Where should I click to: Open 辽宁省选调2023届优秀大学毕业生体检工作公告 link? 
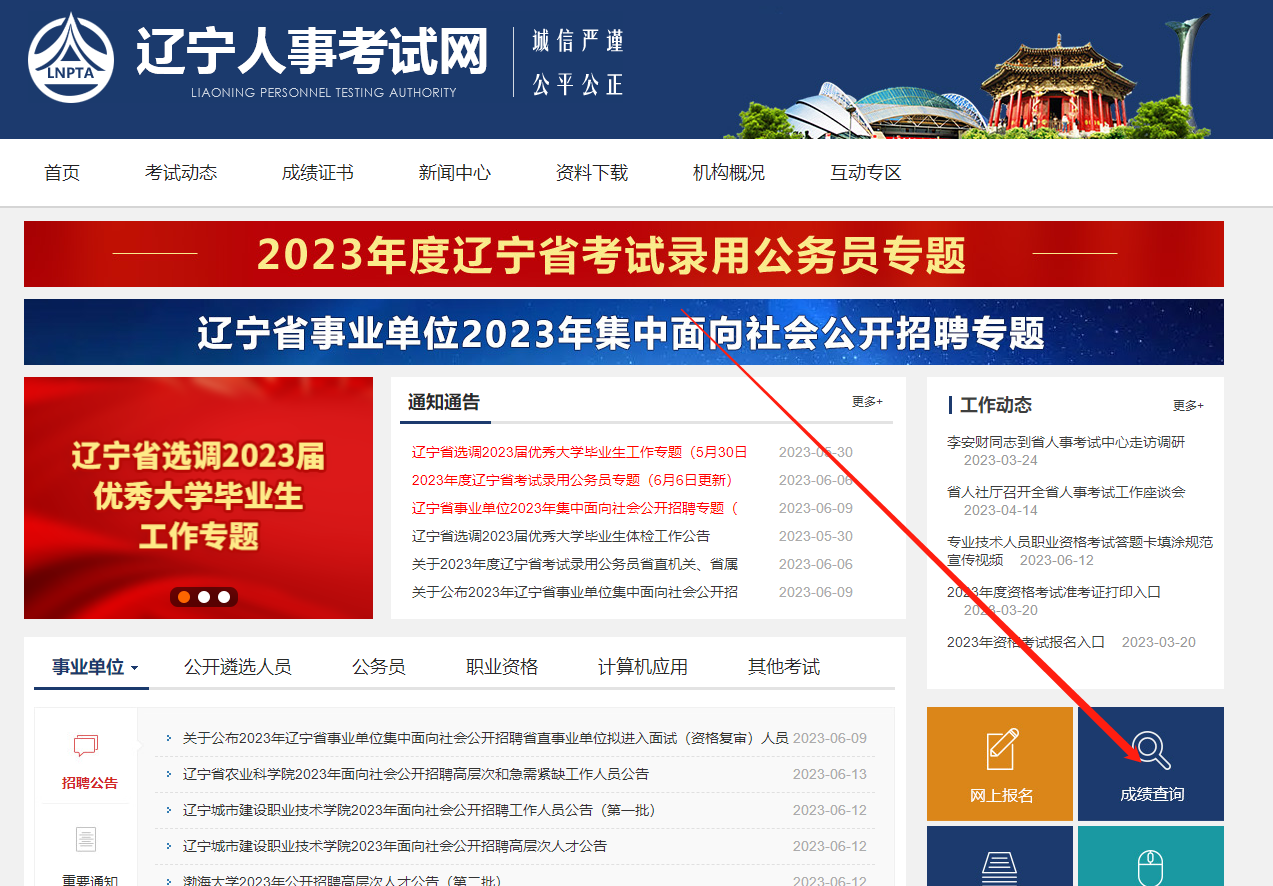(x=561, y=536)
